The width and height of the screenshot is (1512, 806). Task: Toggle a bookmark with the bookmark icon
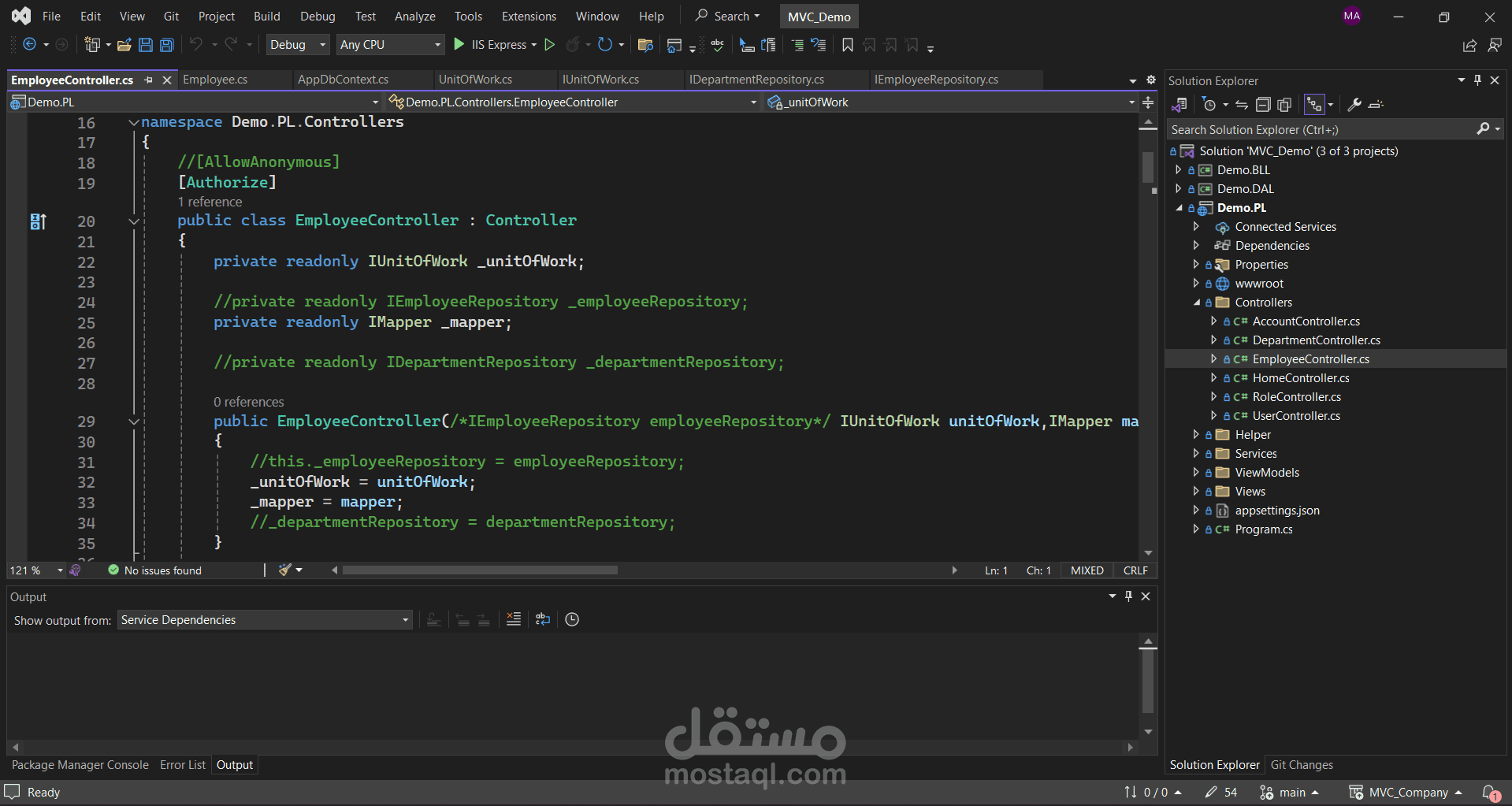click(x=848, y=45)
